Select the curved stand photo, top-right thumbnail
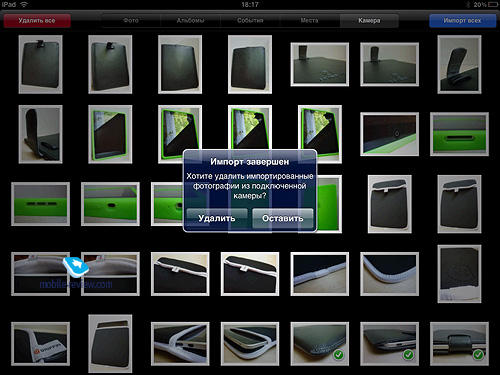The image size is (500, 375). click(459, 64)
